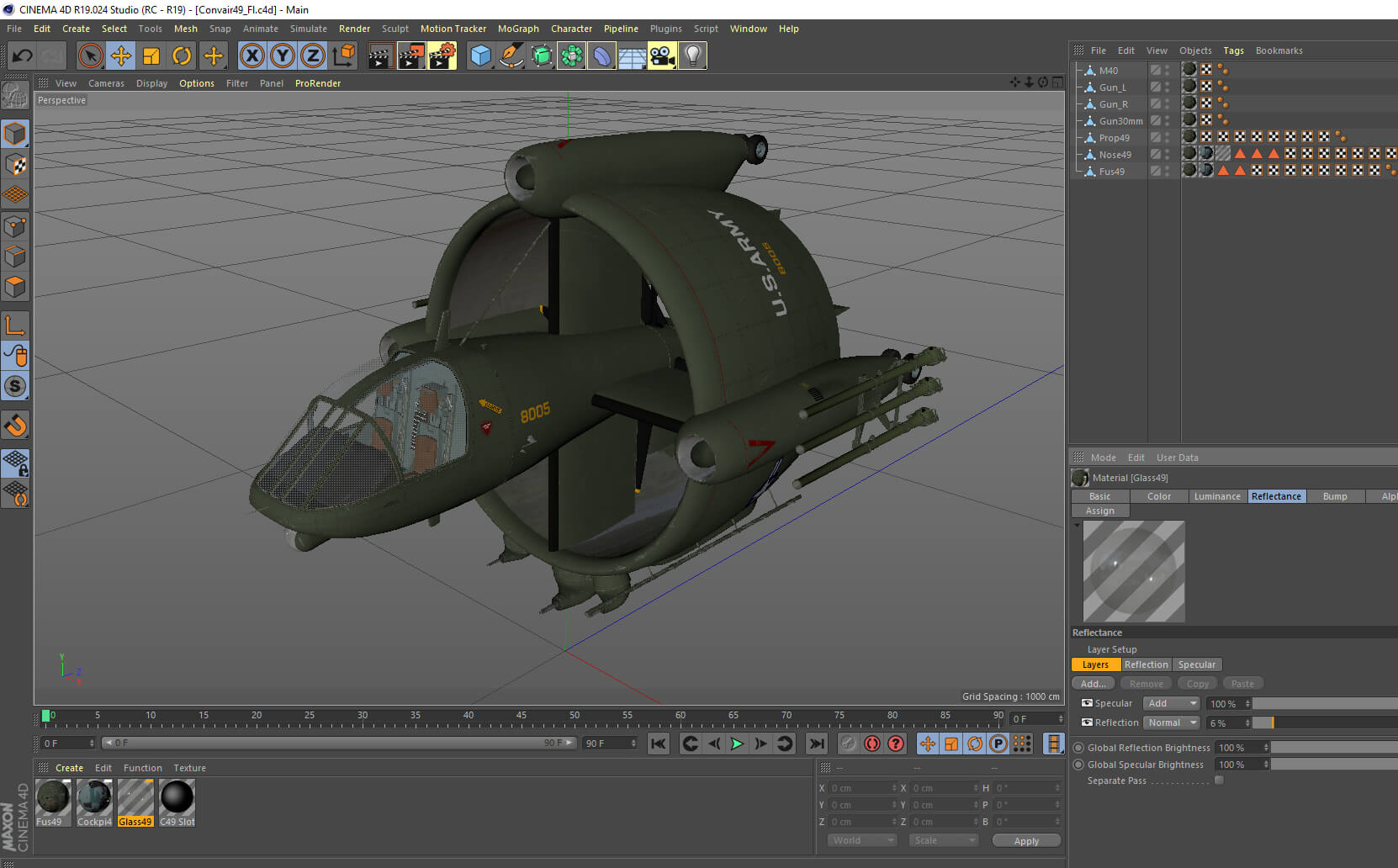Open the MoGraph menu
Viewport: 1398px width, 868px height.
(x=518, y=29)
